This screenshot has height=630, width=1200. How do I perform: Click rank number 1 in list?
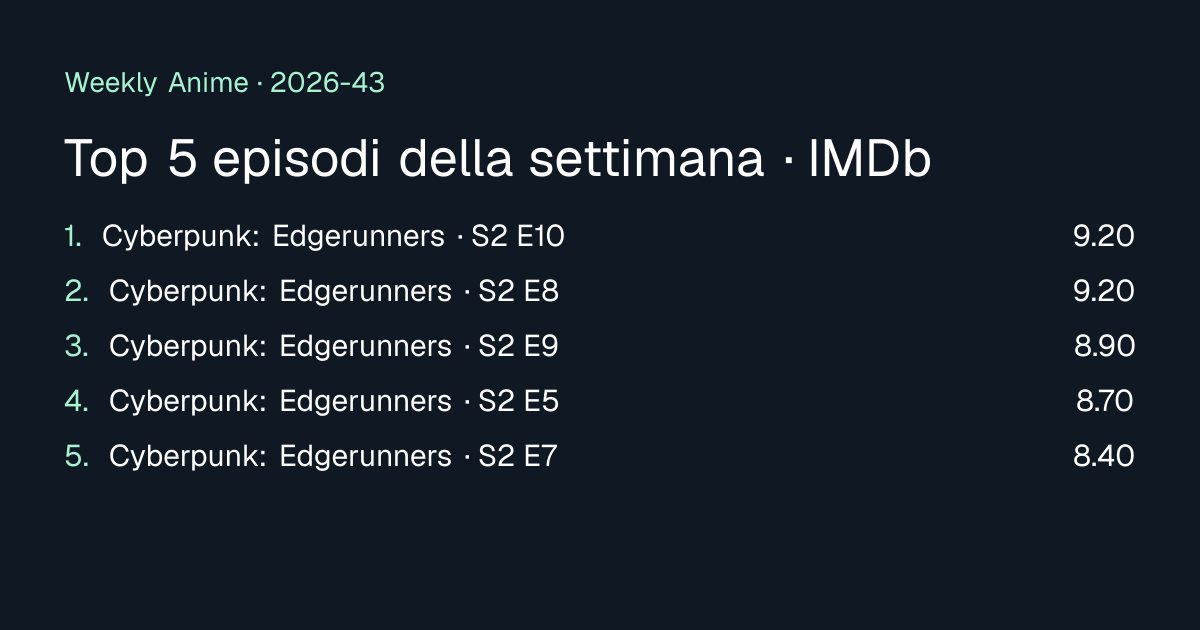pos(73,237)
